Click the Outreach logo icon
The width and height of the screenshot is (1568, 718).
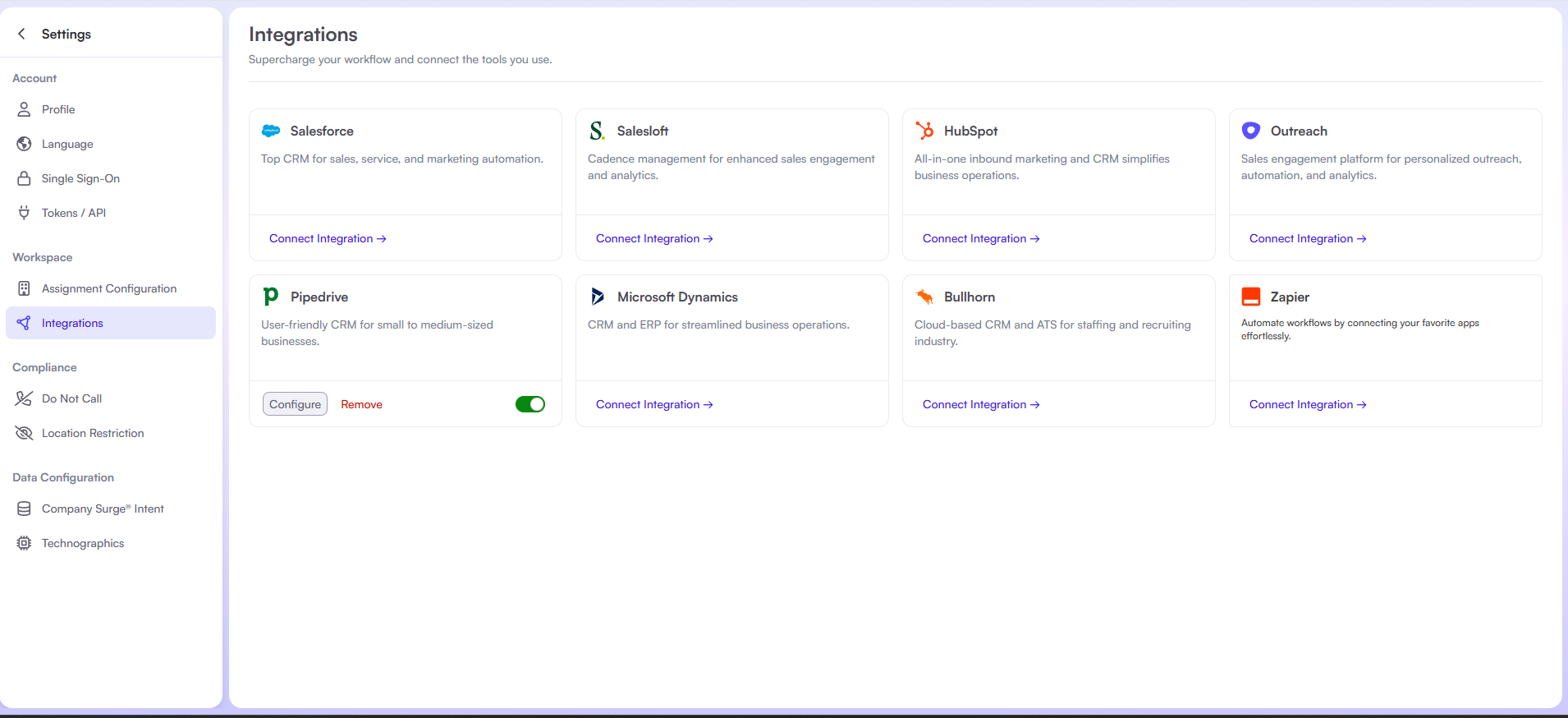click(x=1251, y=131)
